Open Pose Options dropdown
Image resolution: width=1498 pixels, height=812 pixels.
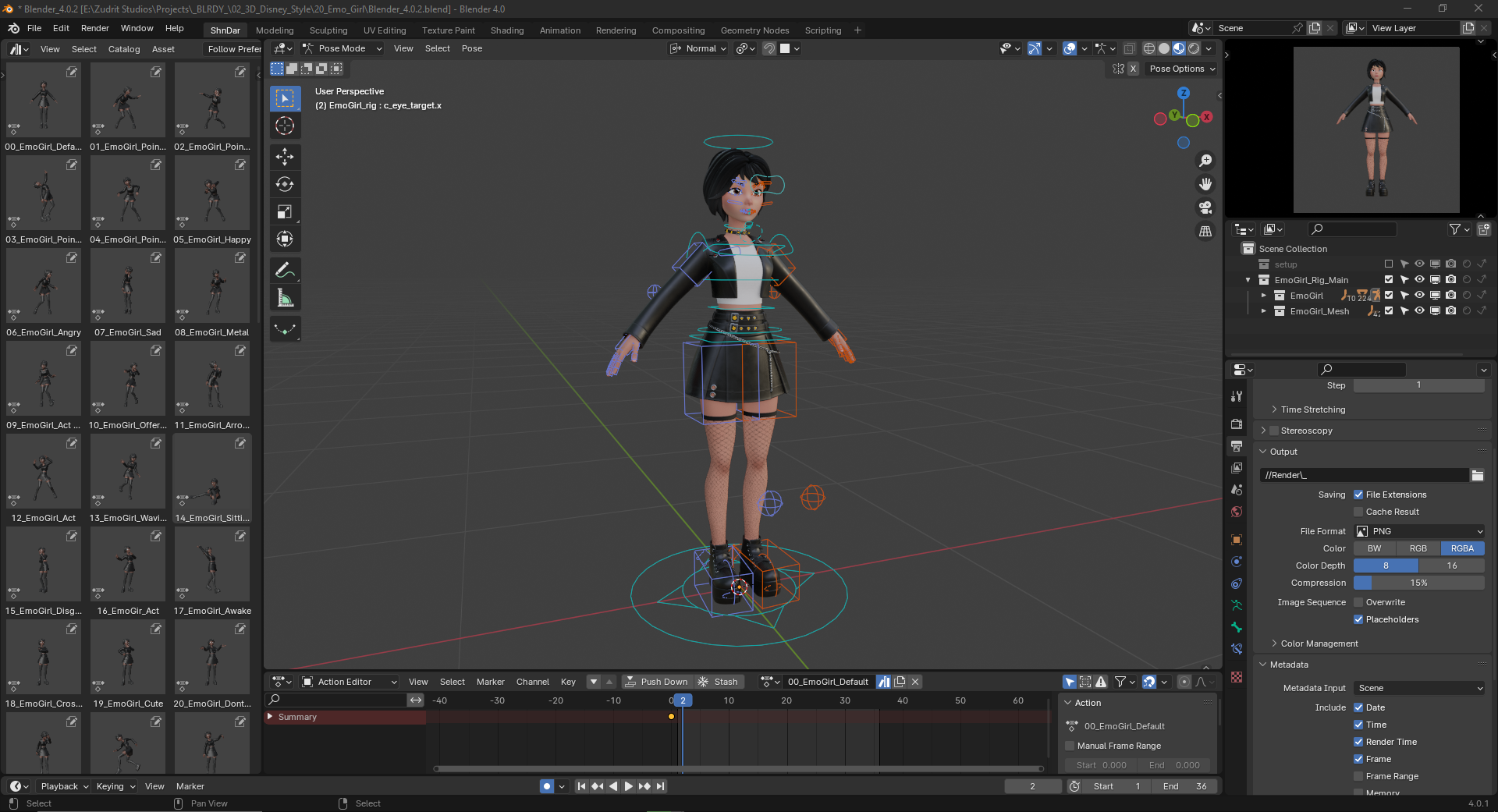pos(1182,69)
